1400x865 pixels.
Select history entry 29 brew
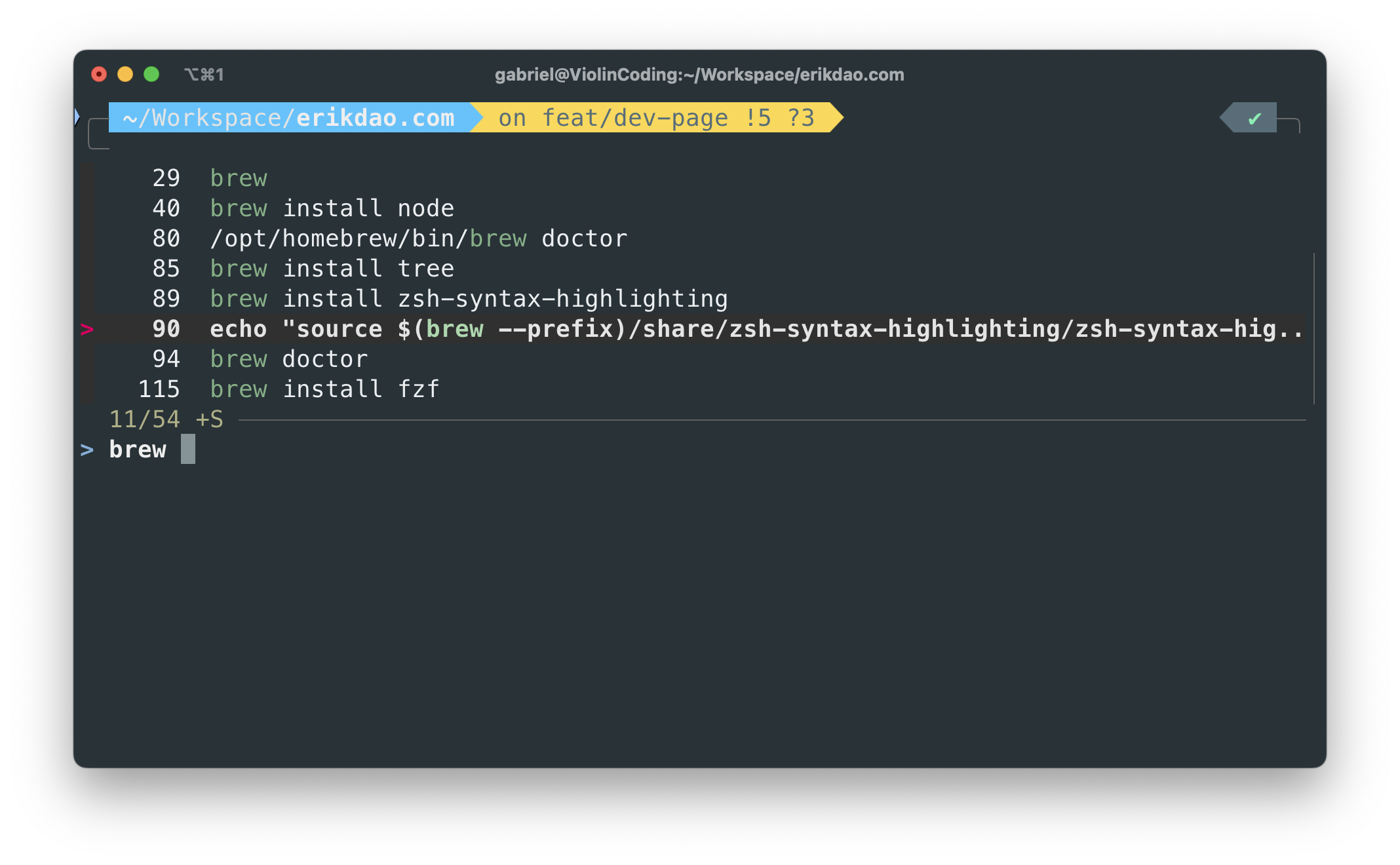point(239,178)
